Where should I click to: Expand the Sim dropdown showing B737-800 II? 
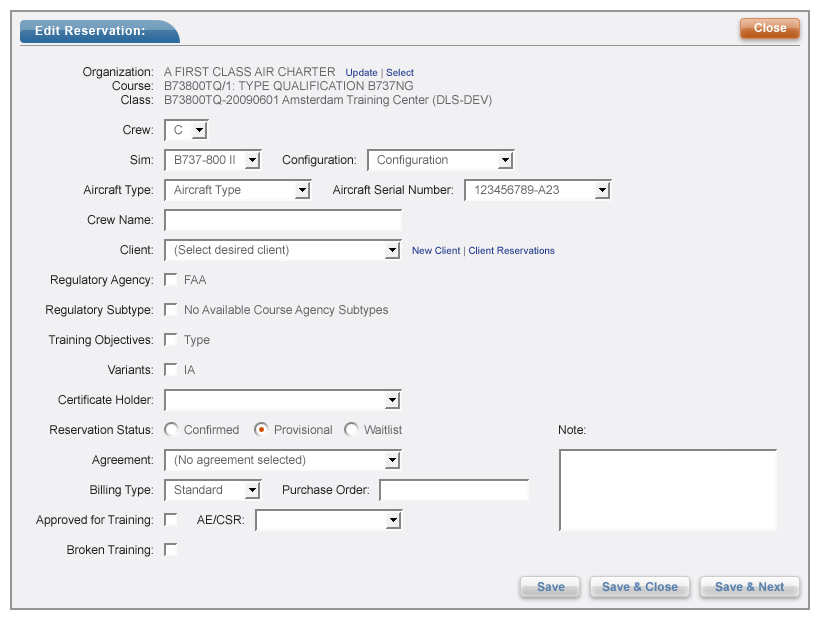point(212,160)
